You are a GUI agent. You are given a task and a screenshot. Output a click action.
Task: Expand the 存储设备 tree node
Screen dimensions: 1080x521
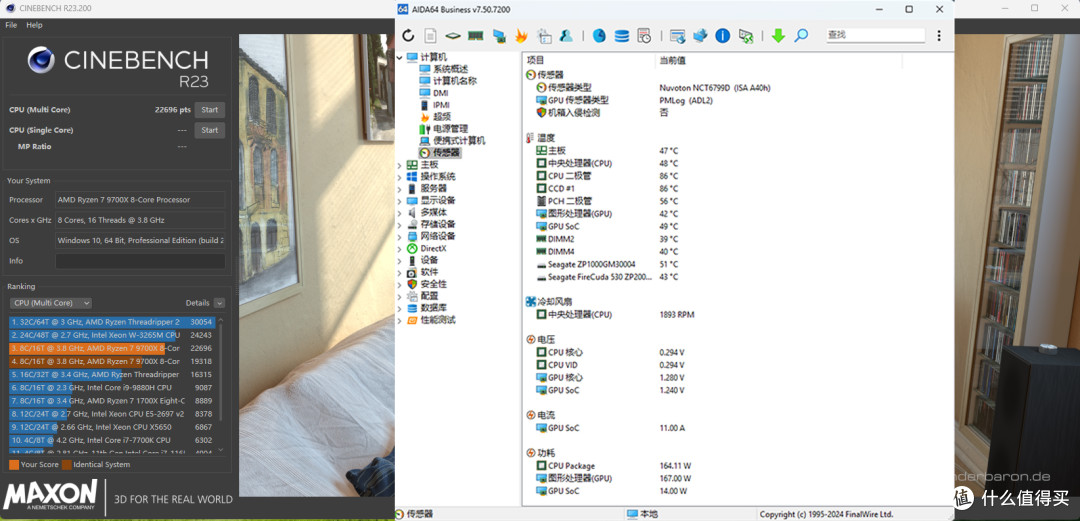399,225
